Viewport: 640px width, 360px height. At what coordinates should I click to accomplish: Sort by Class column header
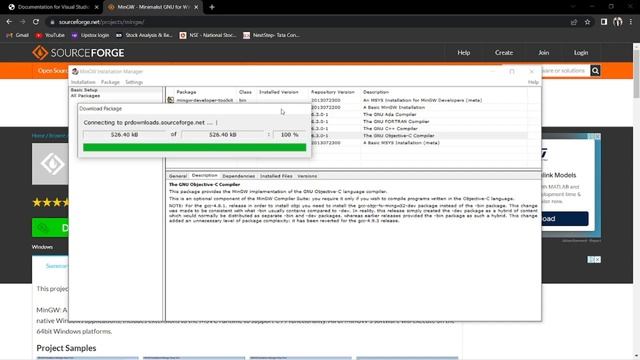(x=245, y=92)
